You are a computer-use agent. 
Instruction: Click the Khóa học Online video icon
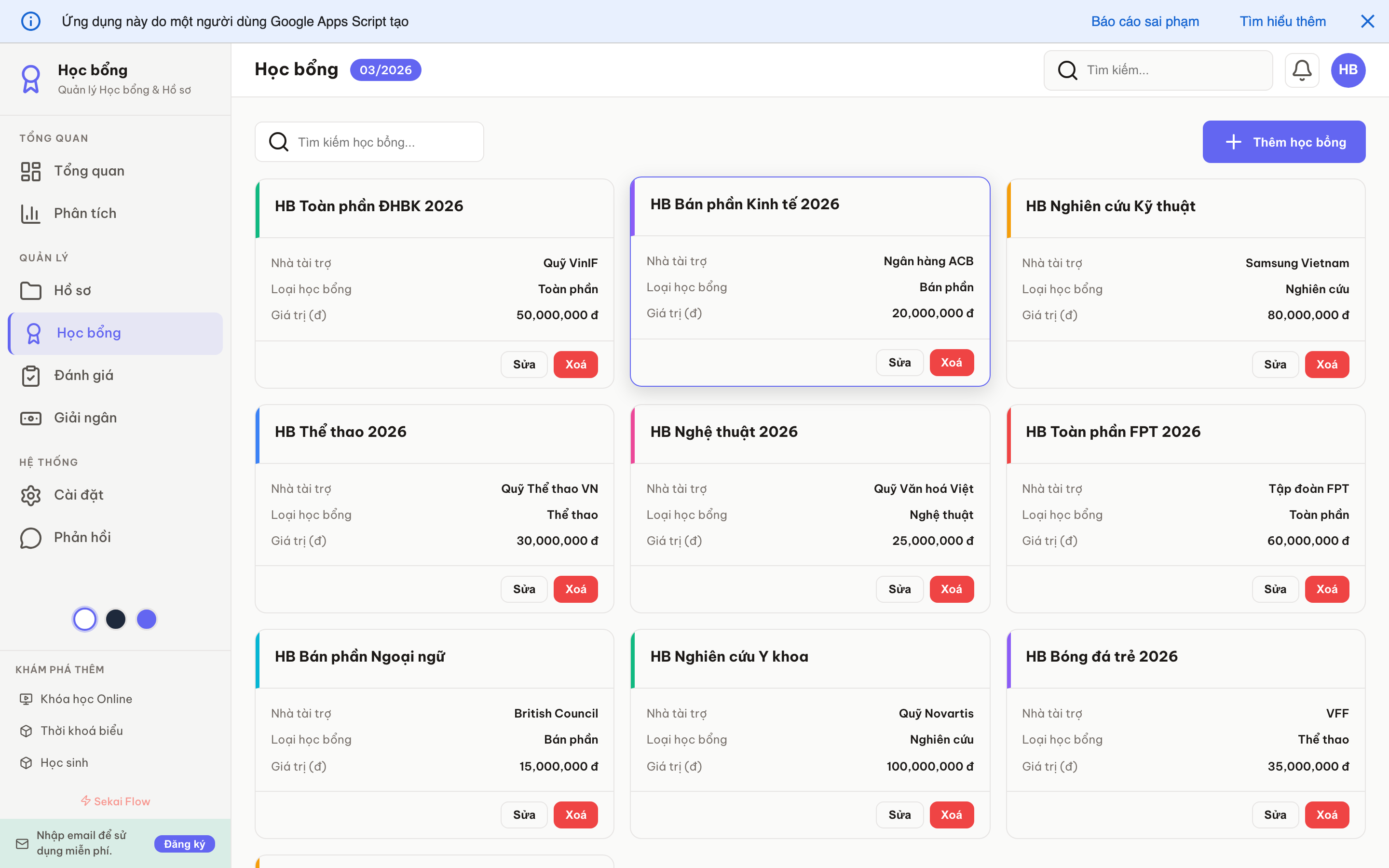pyautogui.click(x=27, y=699)
